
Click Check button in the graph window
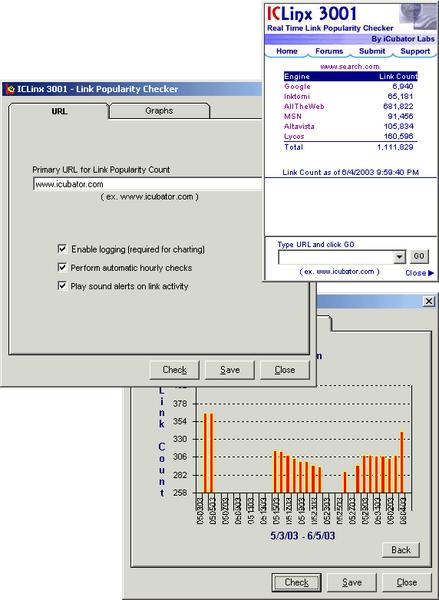pos(297,582)
